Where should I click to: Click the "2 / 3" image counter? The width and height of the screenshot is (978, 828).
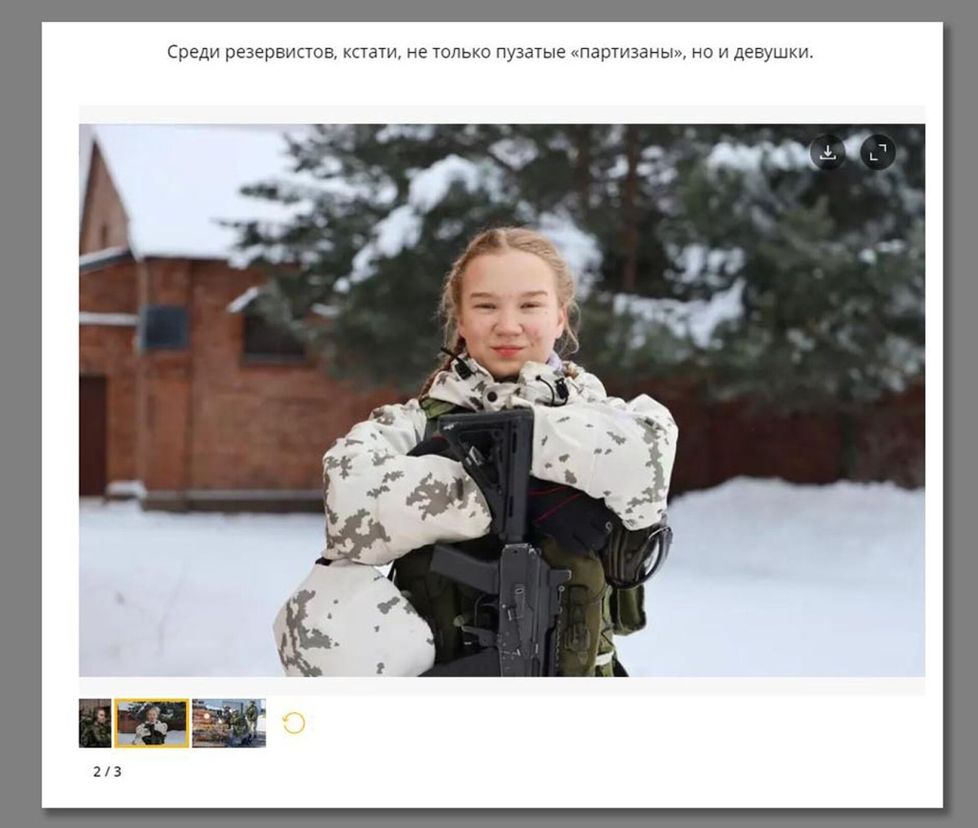107,772
